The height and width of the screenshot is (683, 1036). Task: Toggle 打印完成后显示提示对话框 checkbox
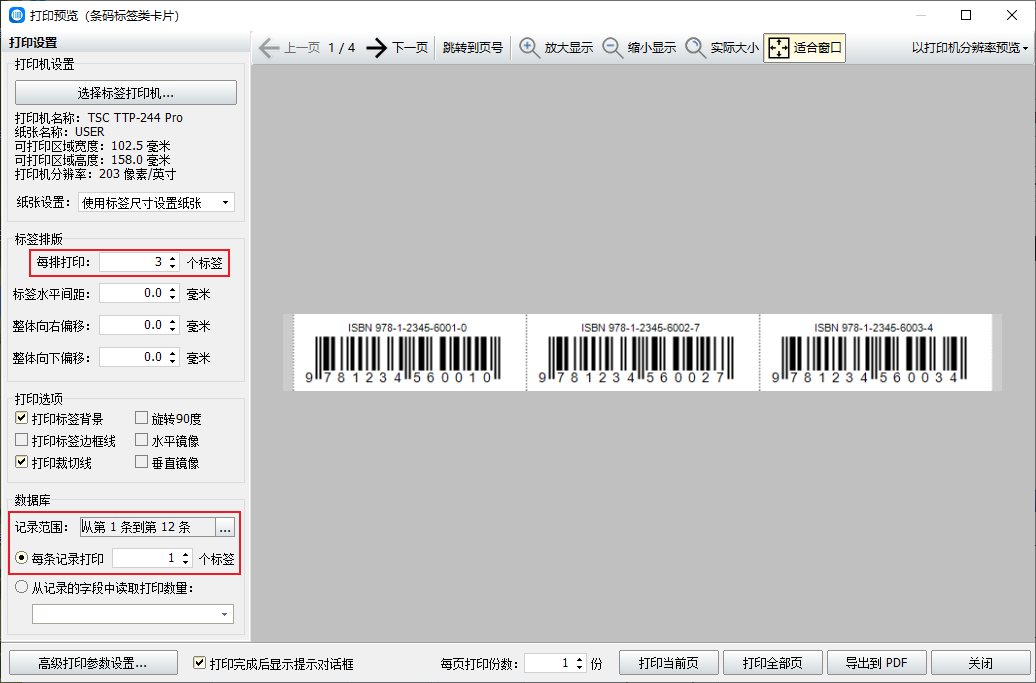click(x=199, y=663)
